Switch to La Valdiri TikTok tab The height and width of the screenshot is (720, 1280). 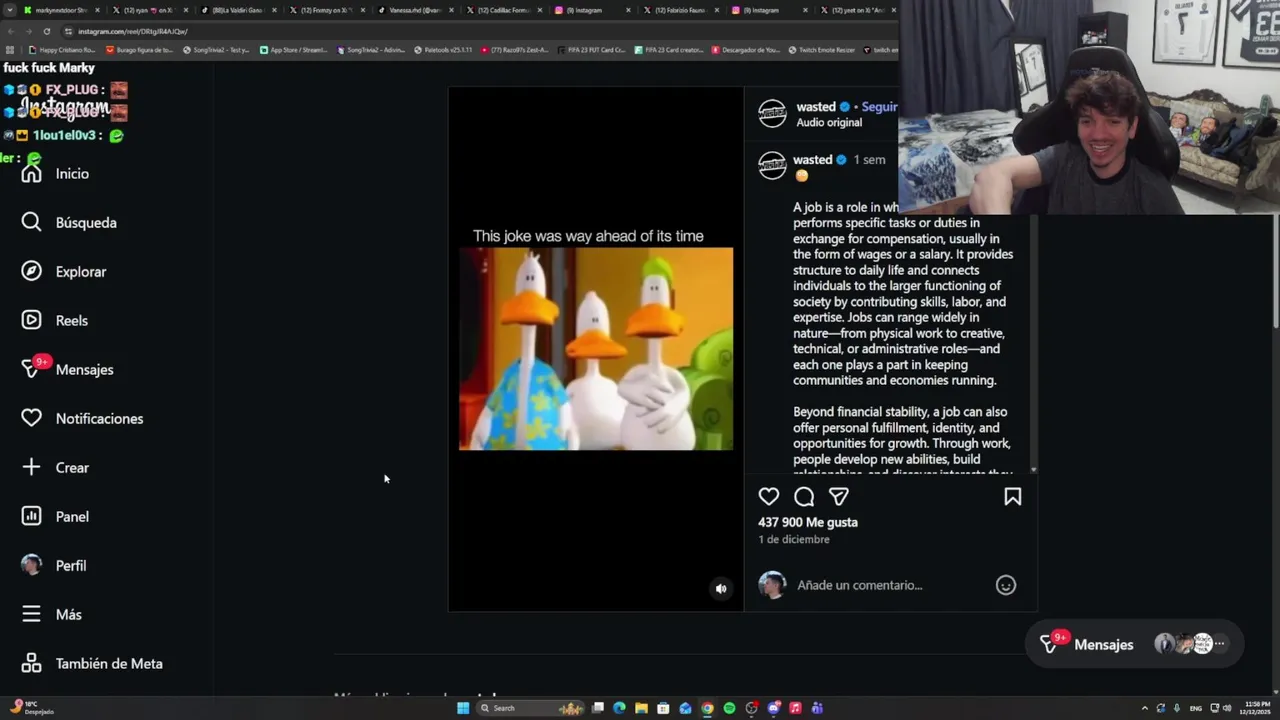(x=237, y=10)
